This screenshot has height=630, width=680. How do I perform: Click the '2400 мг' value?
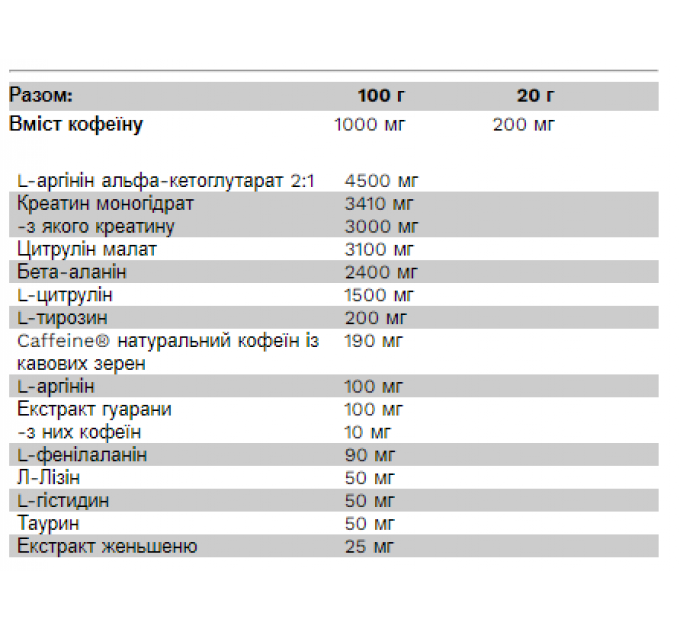(381, 272)
